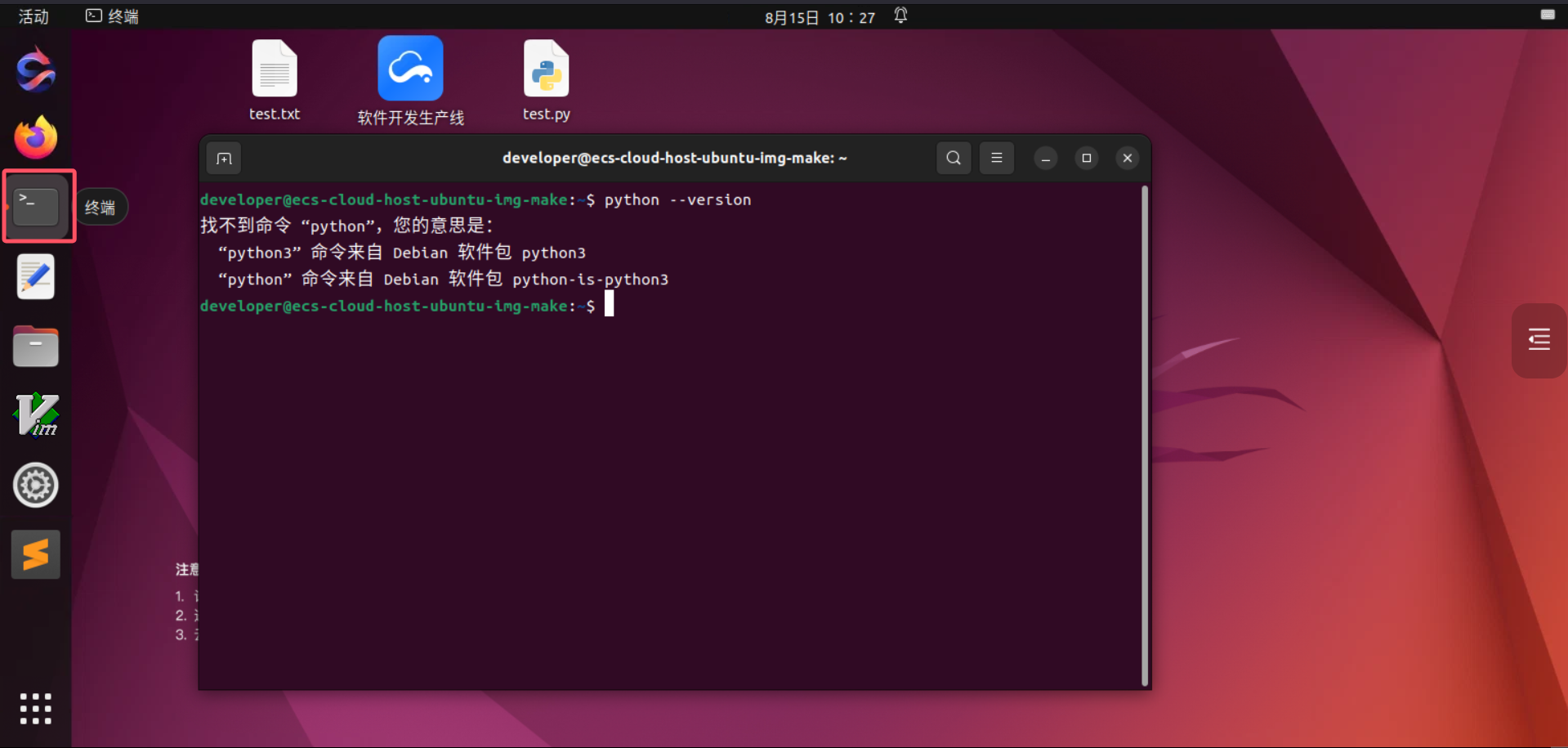The height and width of the screenshot is (748, 1568).
Task: Click the "python-is-python3" package name
Action: pos(591,280)
